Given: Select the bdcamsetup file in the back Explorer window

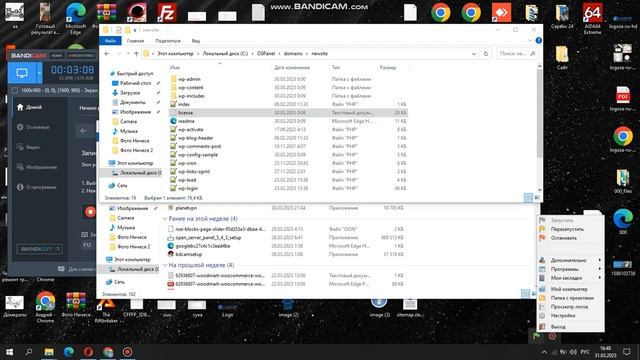Looking at the screenshot, I should [189, 254].
